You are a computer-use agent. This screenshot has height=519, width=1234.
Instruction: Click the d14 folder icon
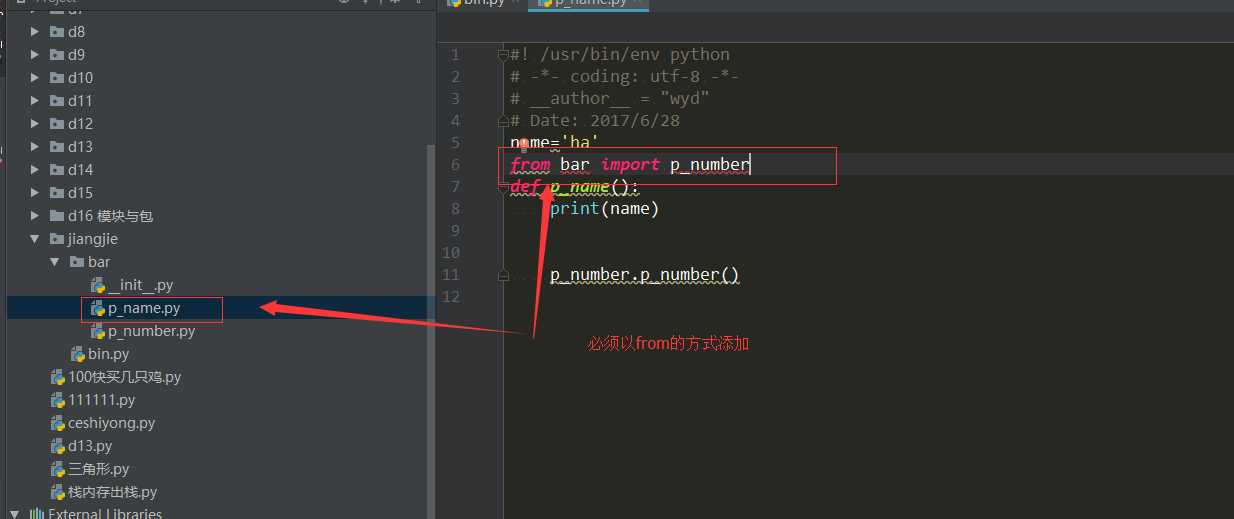(x=57, y=170)
